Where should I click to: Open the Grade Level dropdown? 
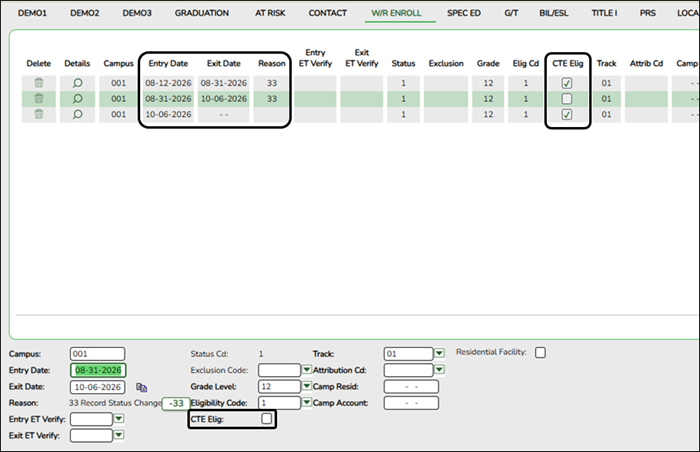tap(307, 385)
